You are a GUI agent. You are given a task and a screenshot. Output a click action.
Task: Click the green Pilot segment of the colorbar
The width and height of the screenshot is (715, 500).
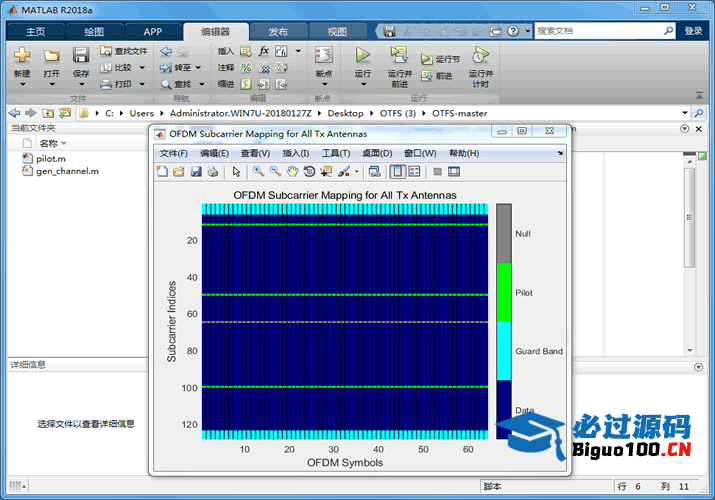(x=504, y=292)
